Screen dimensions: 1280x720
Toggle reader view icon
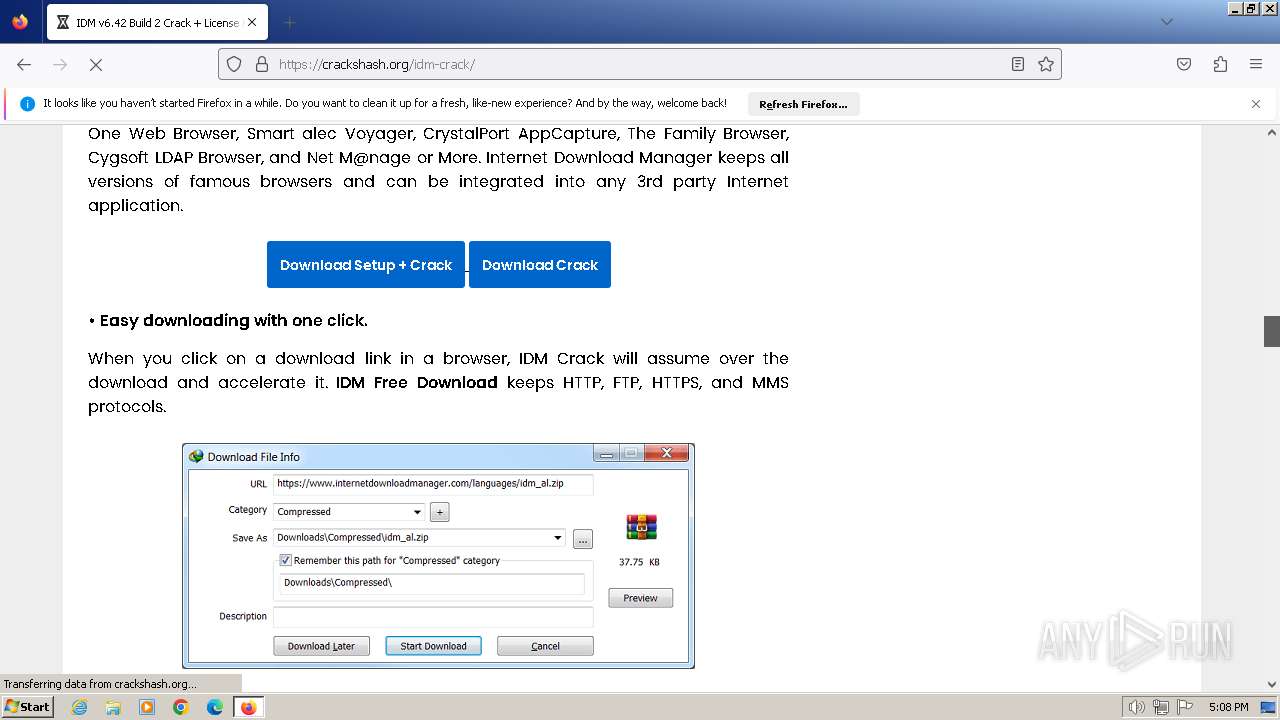pos(1017,64)
